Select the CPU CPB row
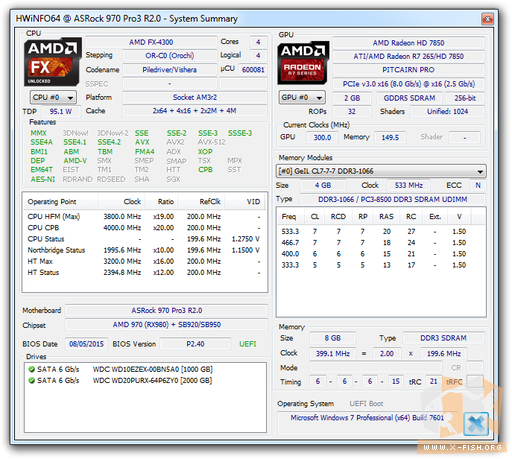Screen dimensions: 512x459 coord(144,228)
